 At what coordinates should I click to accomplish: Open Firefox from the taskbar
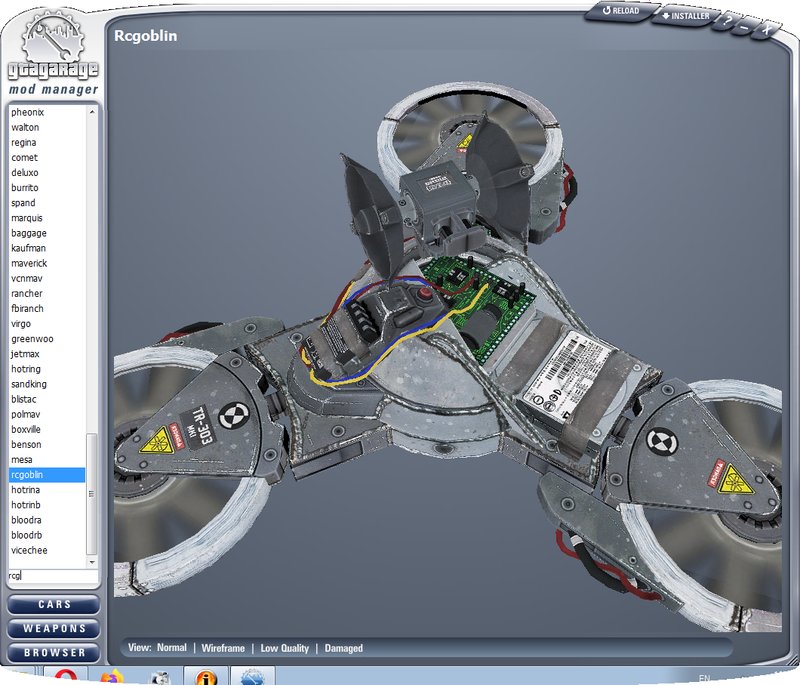click(112, 676)
